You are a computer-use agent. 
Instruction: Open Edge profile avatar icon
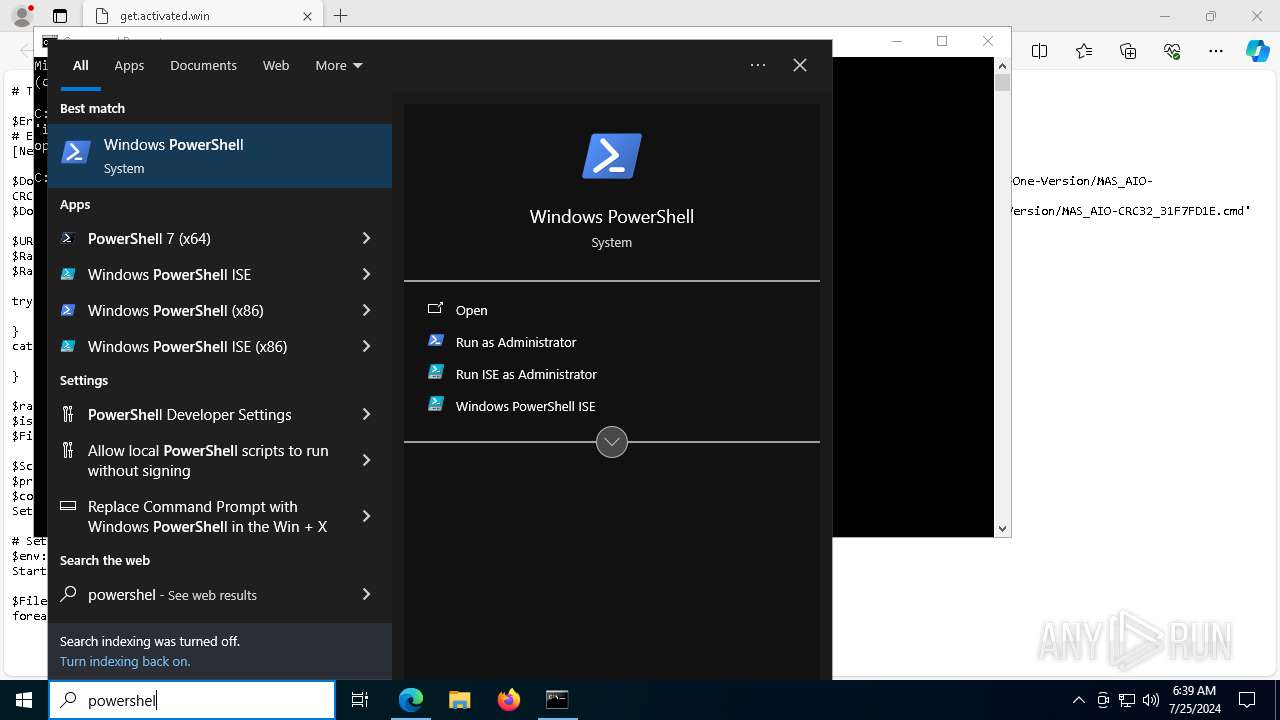point(22,16)
